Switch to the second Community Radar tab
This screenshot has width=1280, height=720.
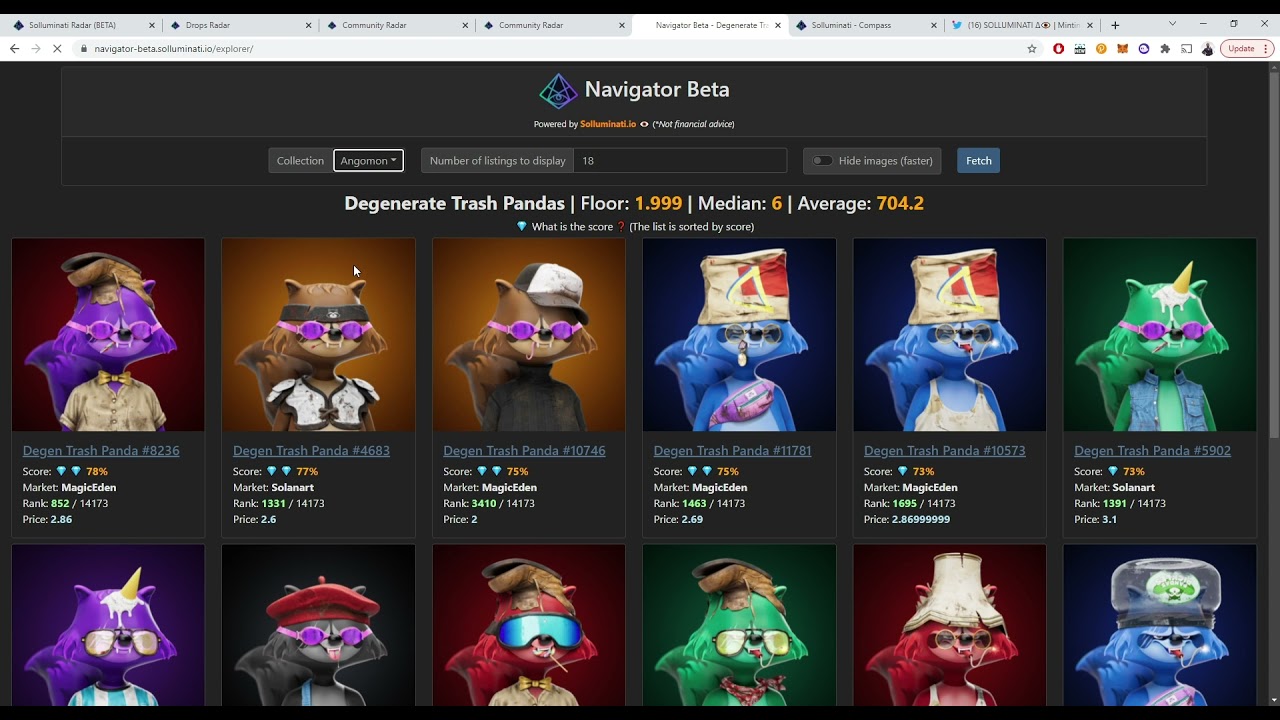[555, 25]
